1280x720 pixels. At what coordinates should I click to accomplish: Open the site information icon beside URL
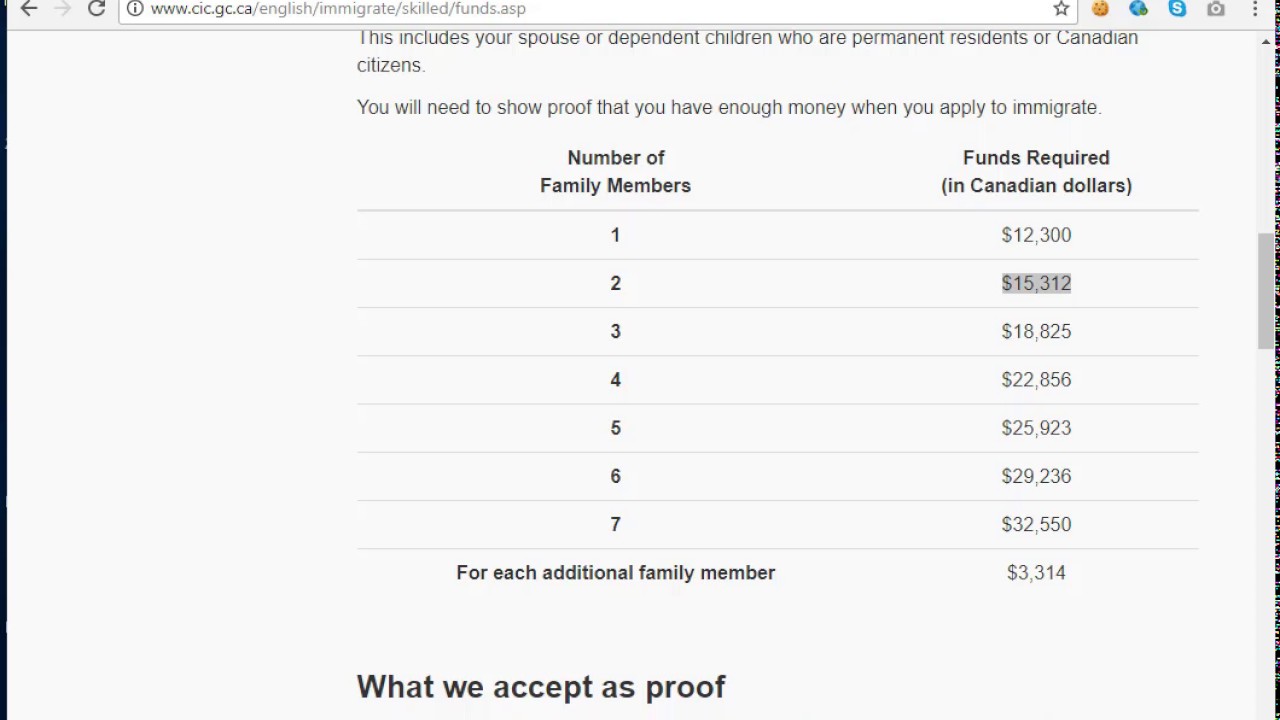pos(135,9)
